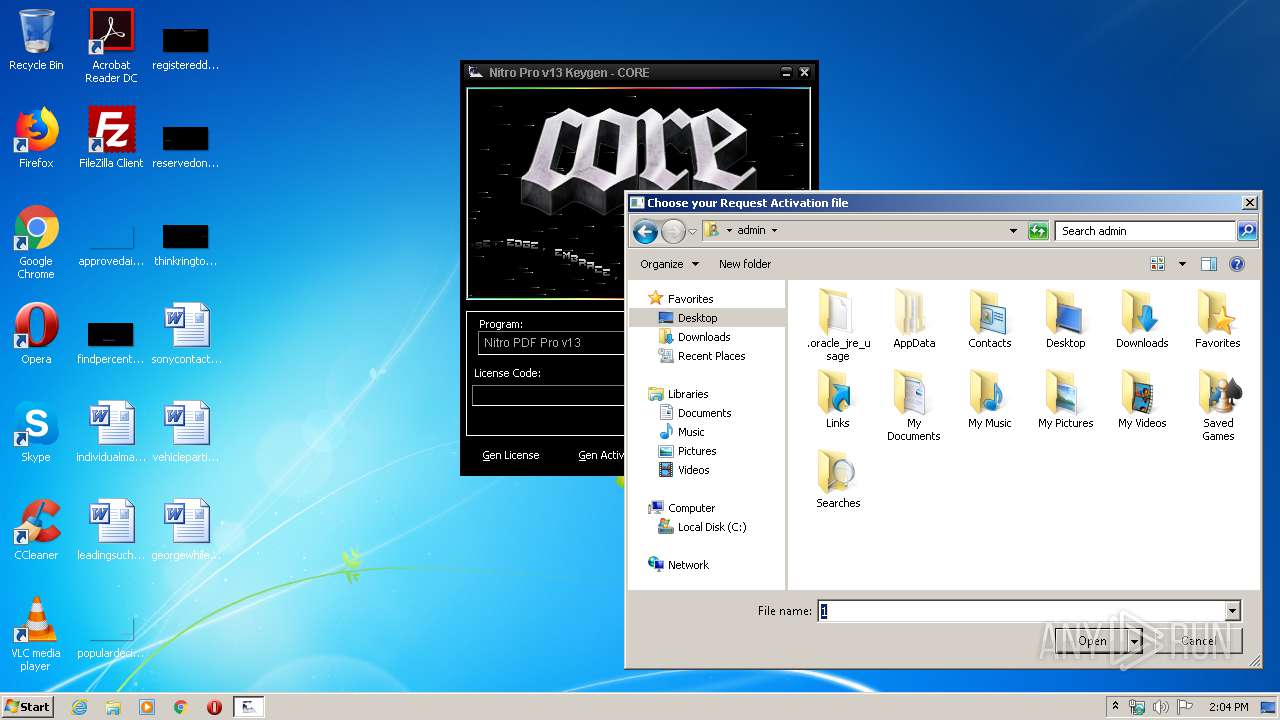The width and height of the screenshot is (1280, 720).
Task: Click New folder in toolbar
Action: pyautogui.click(x=745, y=264)
